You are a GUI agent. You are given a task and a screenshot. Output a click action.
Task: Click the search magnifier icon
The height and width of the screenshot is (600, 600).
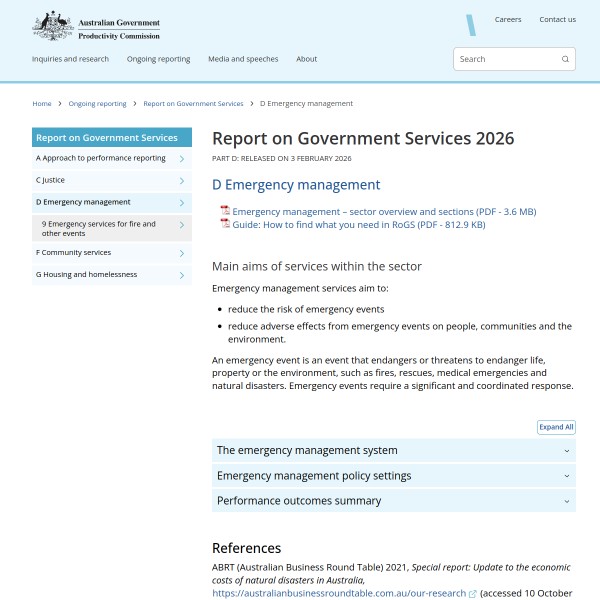(565, 59)
